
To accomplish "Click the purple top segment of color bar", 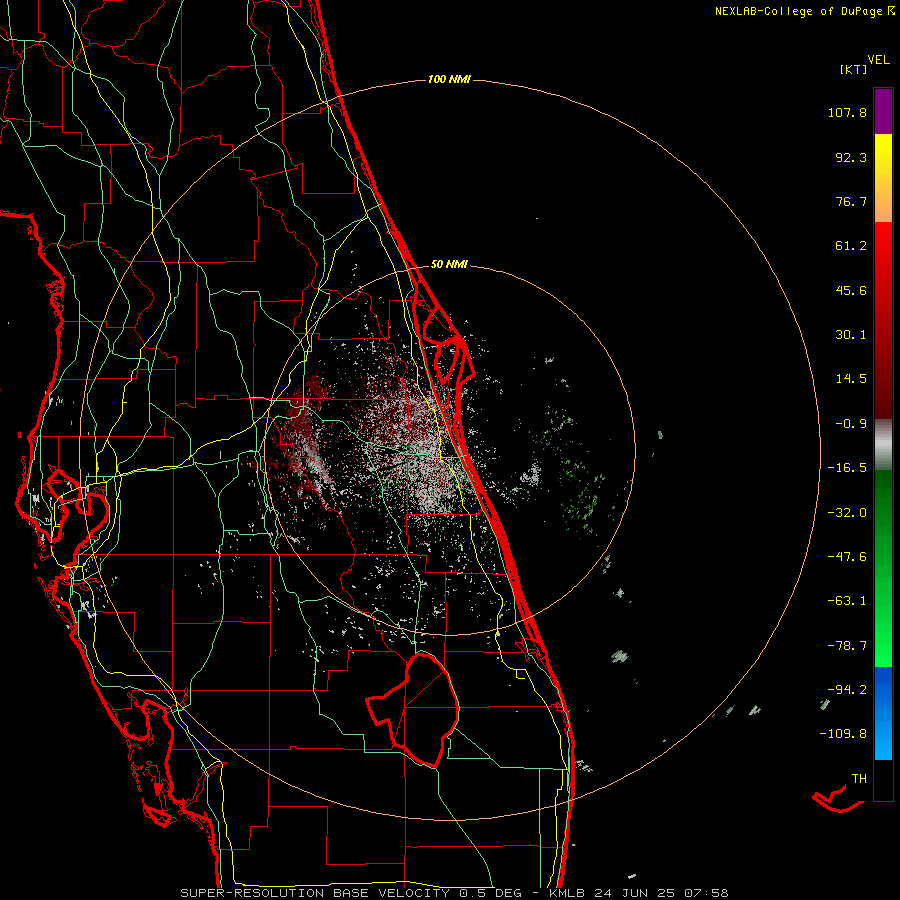I will point(883,111).
